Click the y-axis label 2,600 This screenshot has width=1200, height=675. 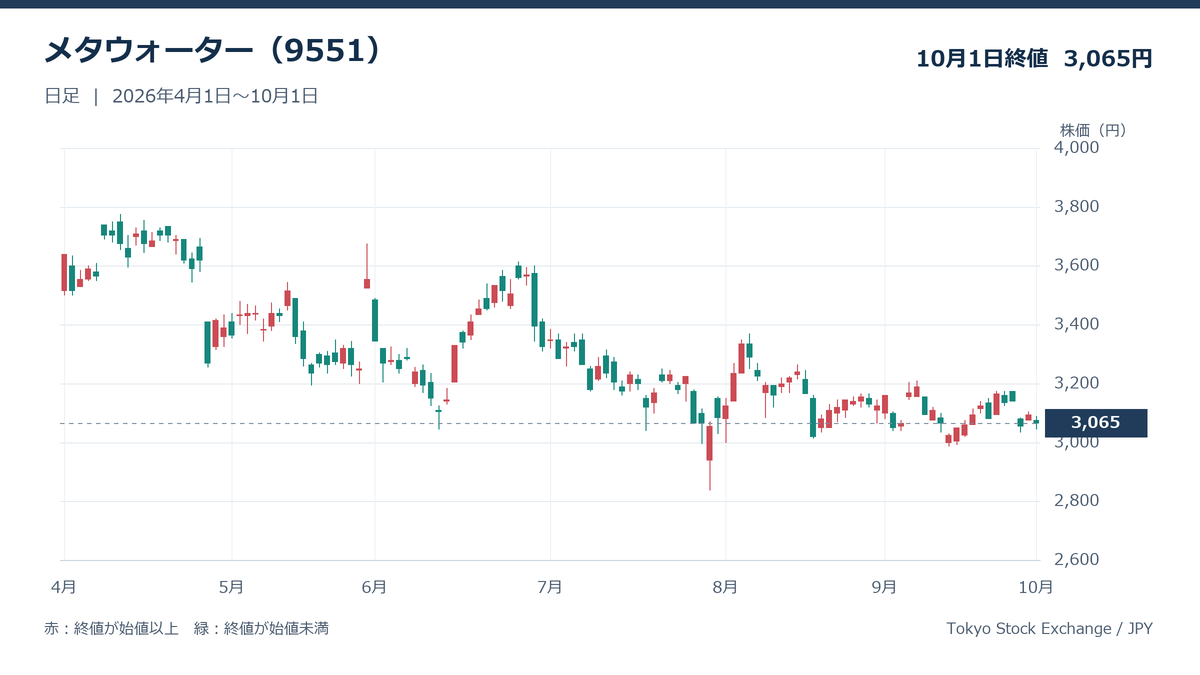(x=1077, y=560)
